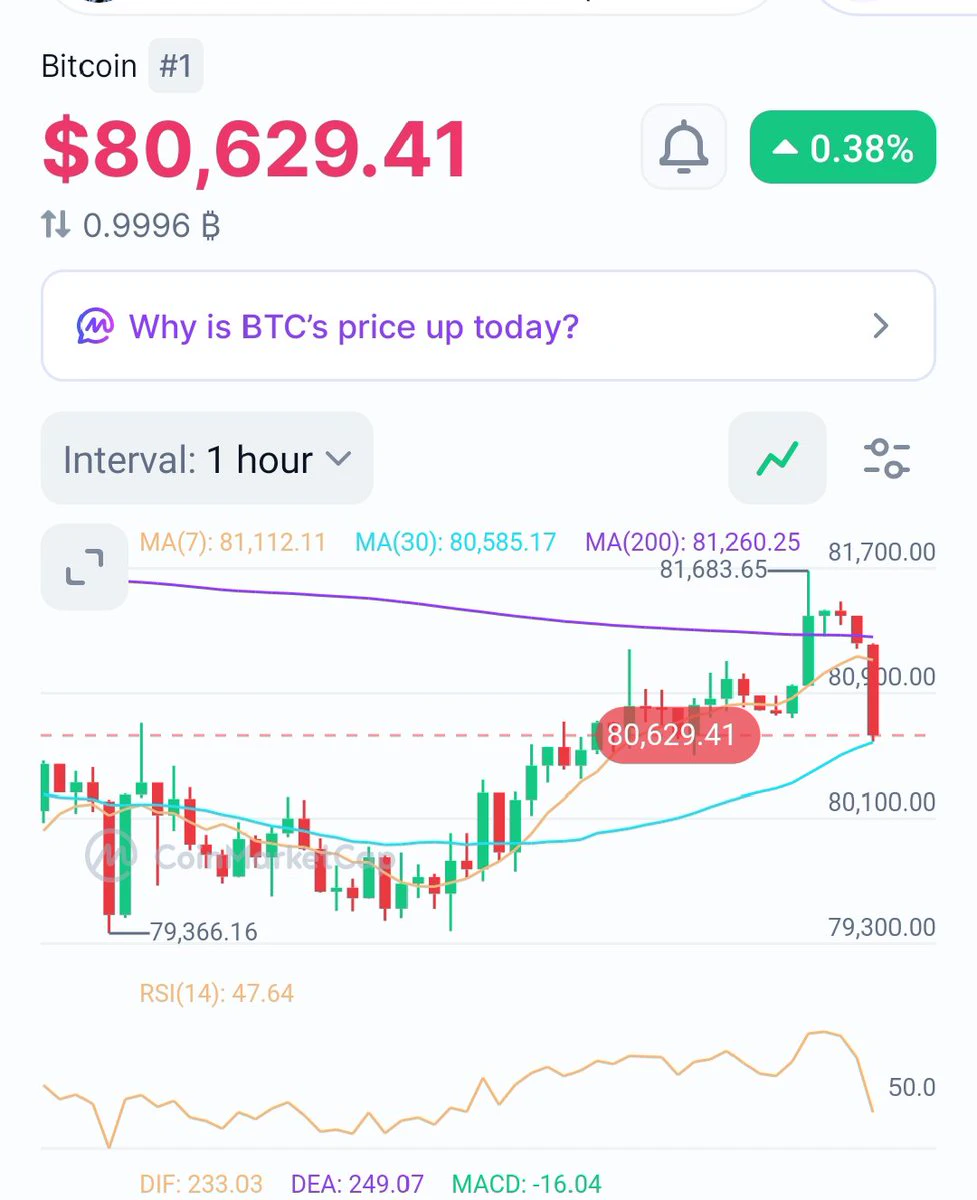The height and width of the screenshot is (1200, 977).
Task: Select the MA(7) indicator label
Action: pyautogui.click(x=233, y=543)
